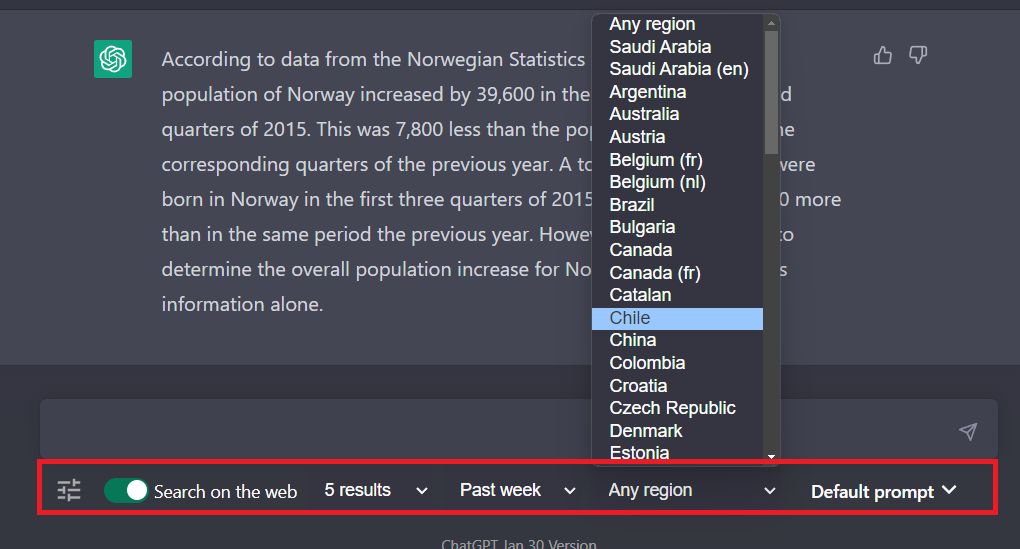
Task: Open the 5 results dropdown
Action: 376,490
